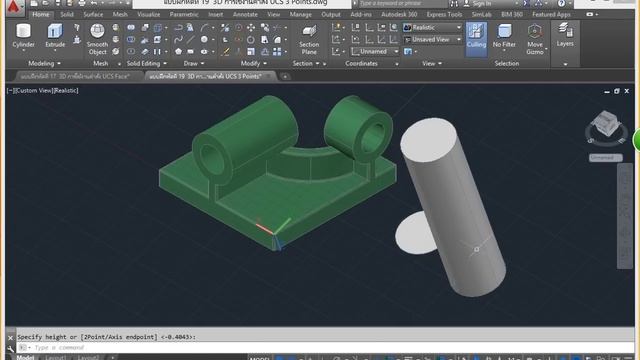Open the Insert ribbon tab
Screen dimensions: 640x360
coord(216,14)
